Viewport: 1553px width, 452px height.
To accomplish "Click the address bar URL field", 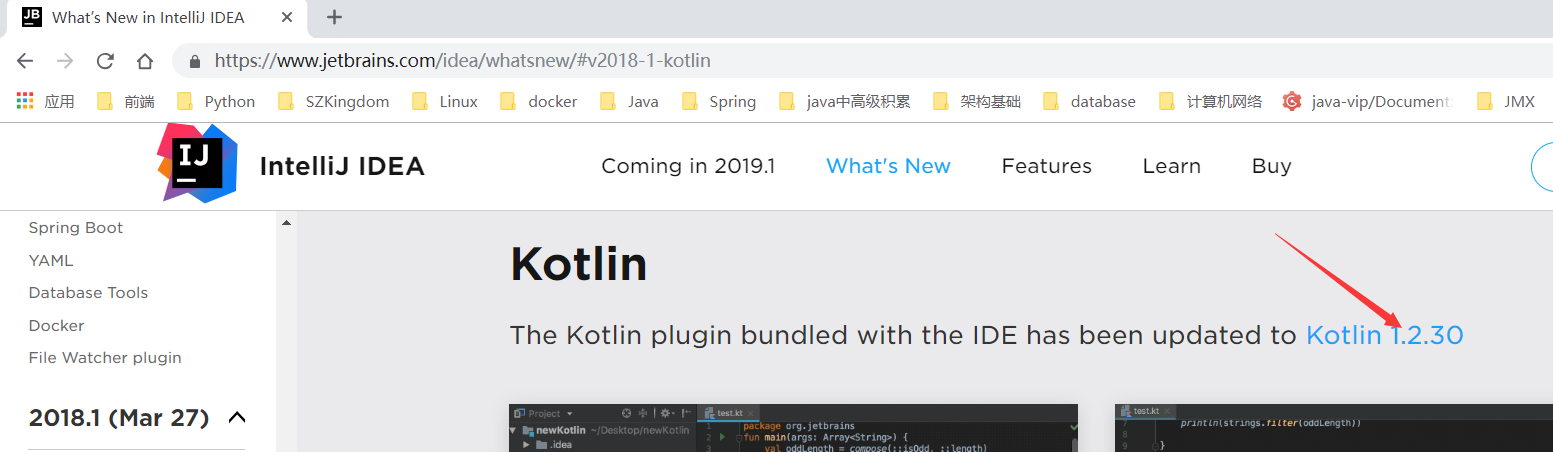I will pos(860,61).
